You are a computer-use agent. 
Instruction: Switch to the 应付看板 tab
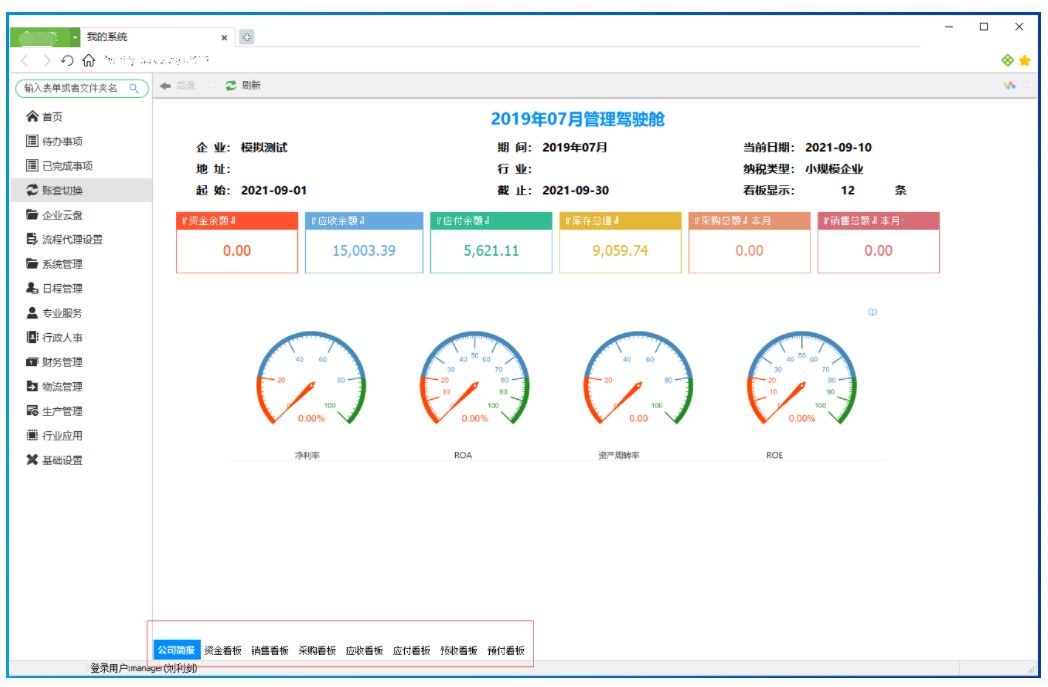point(412,650)
